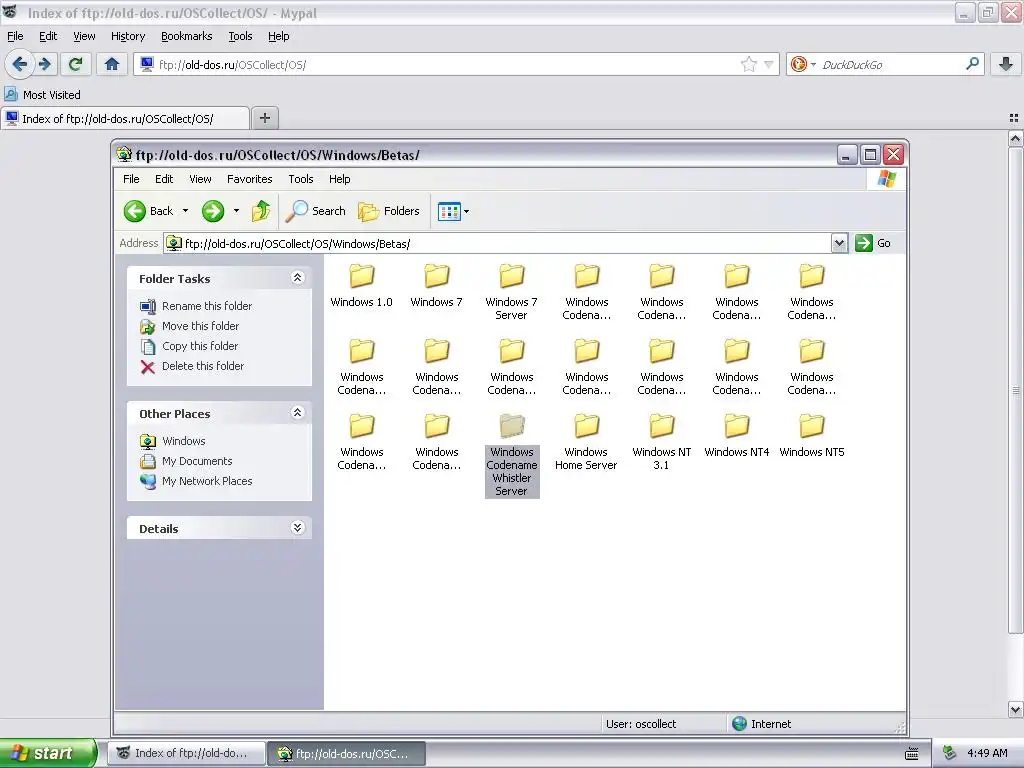Click the Mypal page scrollbar up arrow
Screen dimensions: 1024x768
click(1015, 138)
